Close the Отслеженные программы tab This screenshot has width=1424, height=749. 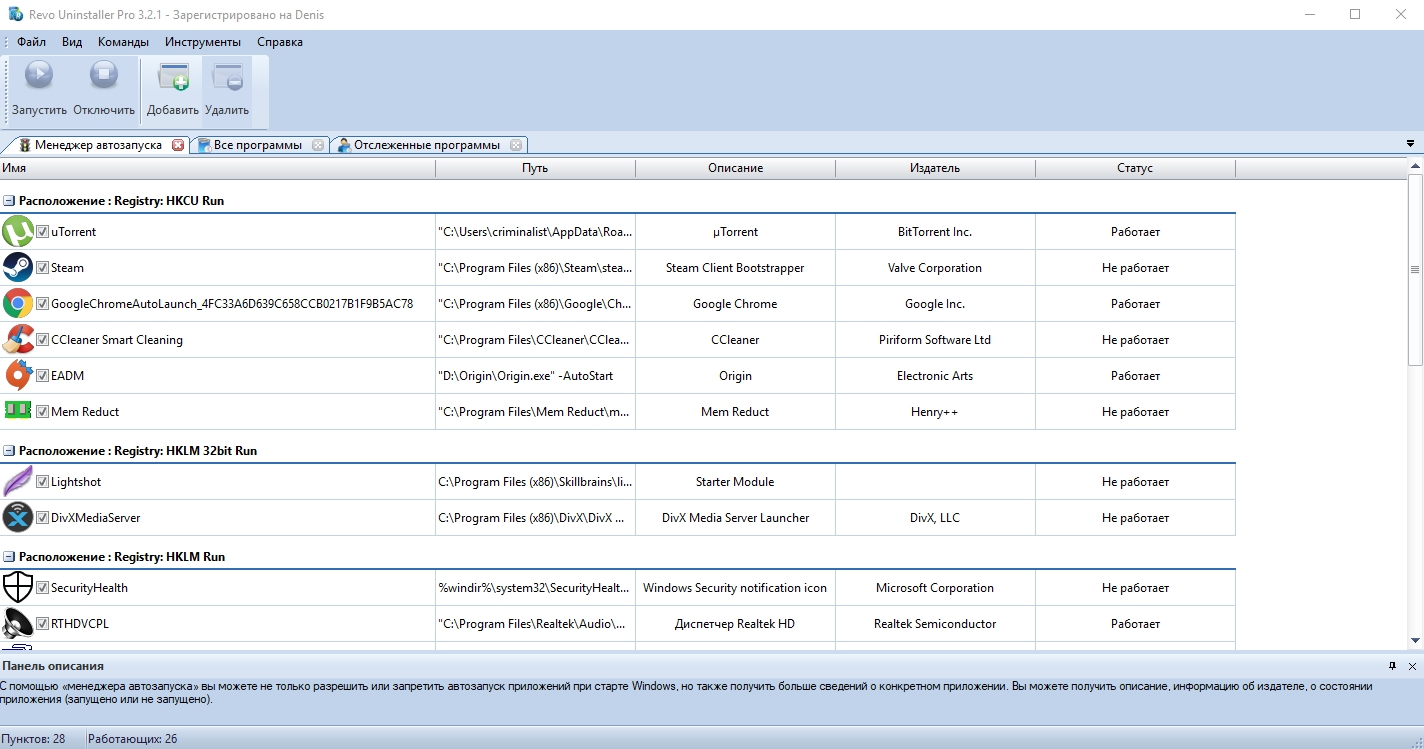pyautogui.click(x=516, y=145)
